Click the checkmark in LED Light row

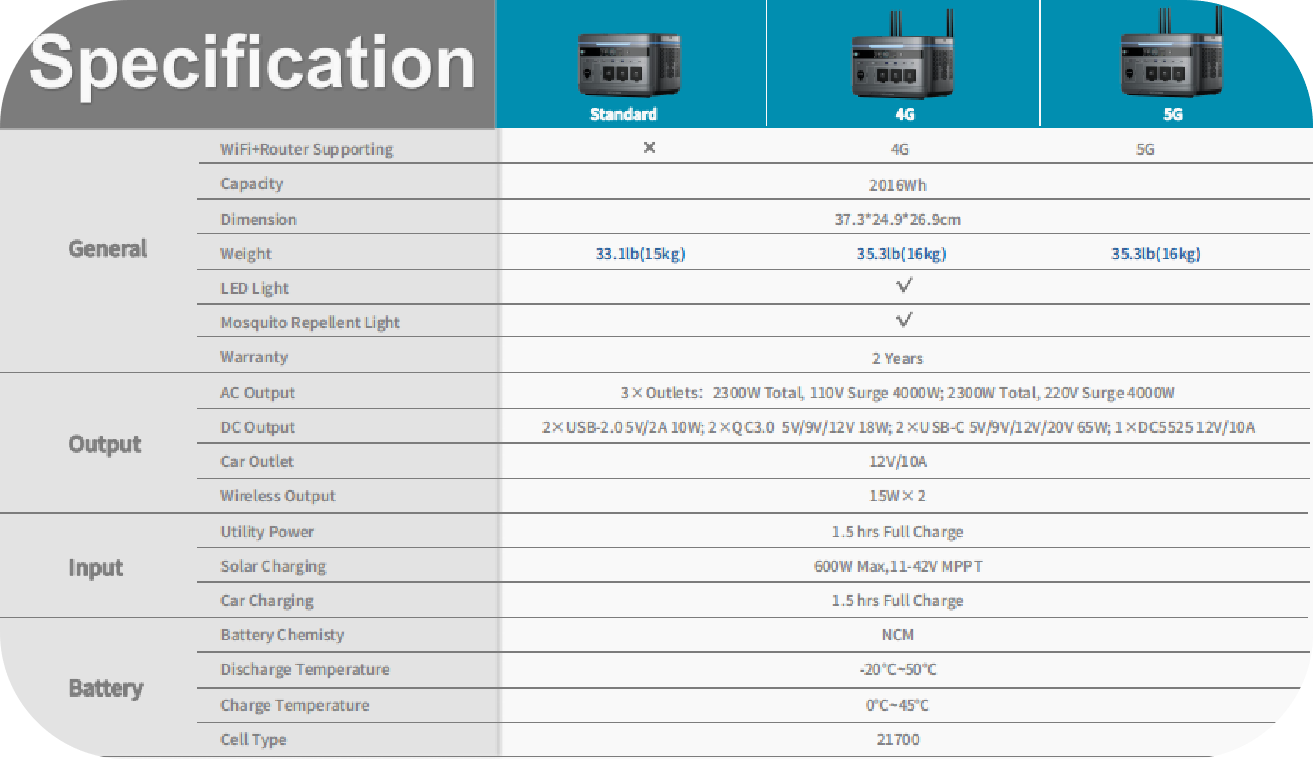[x=904, y=287]
